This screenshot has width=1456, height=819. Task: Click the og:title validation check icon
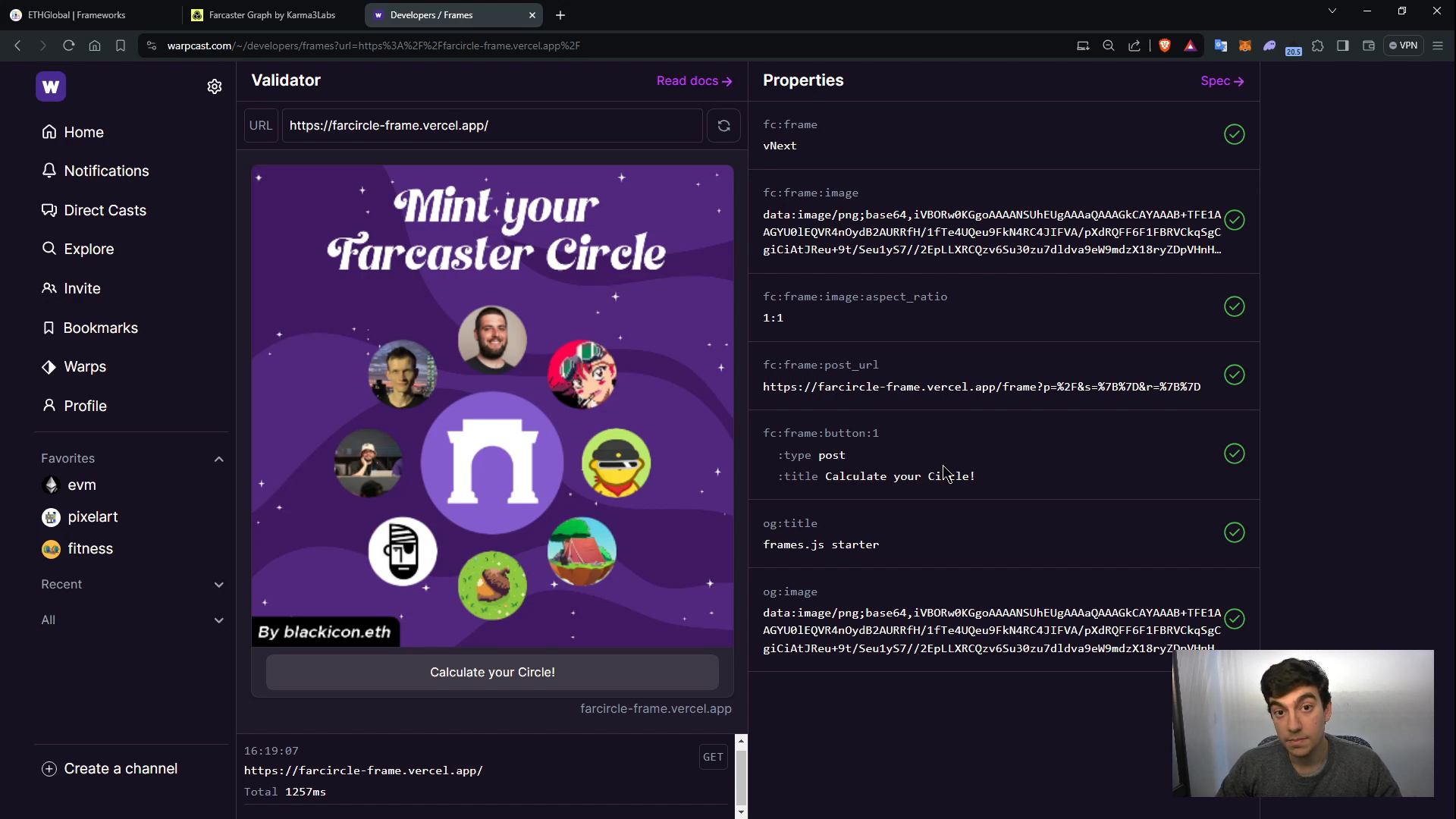coord(1234,532)
